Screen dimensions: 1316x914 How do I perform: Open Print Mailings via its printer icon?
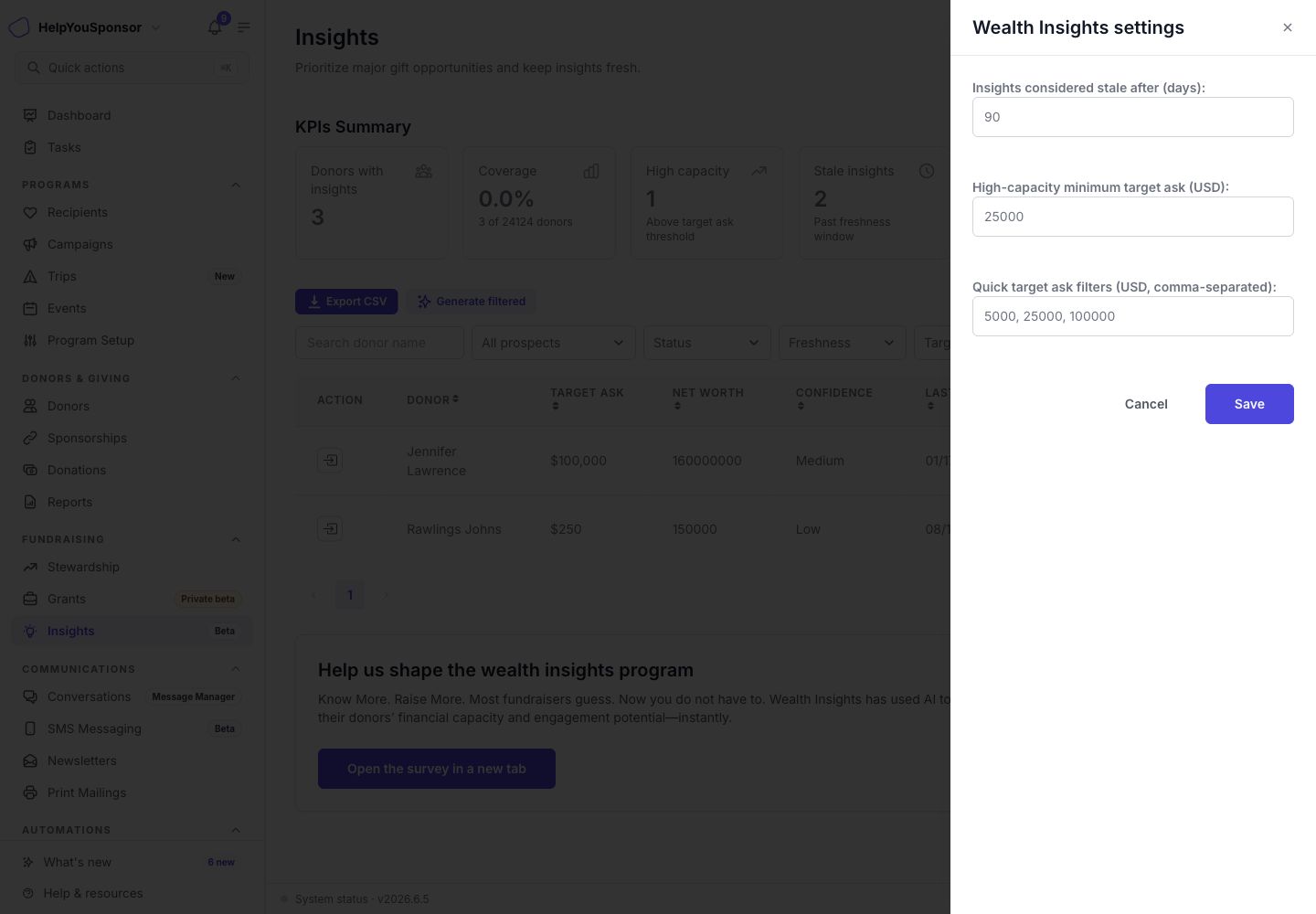[30, 792]
